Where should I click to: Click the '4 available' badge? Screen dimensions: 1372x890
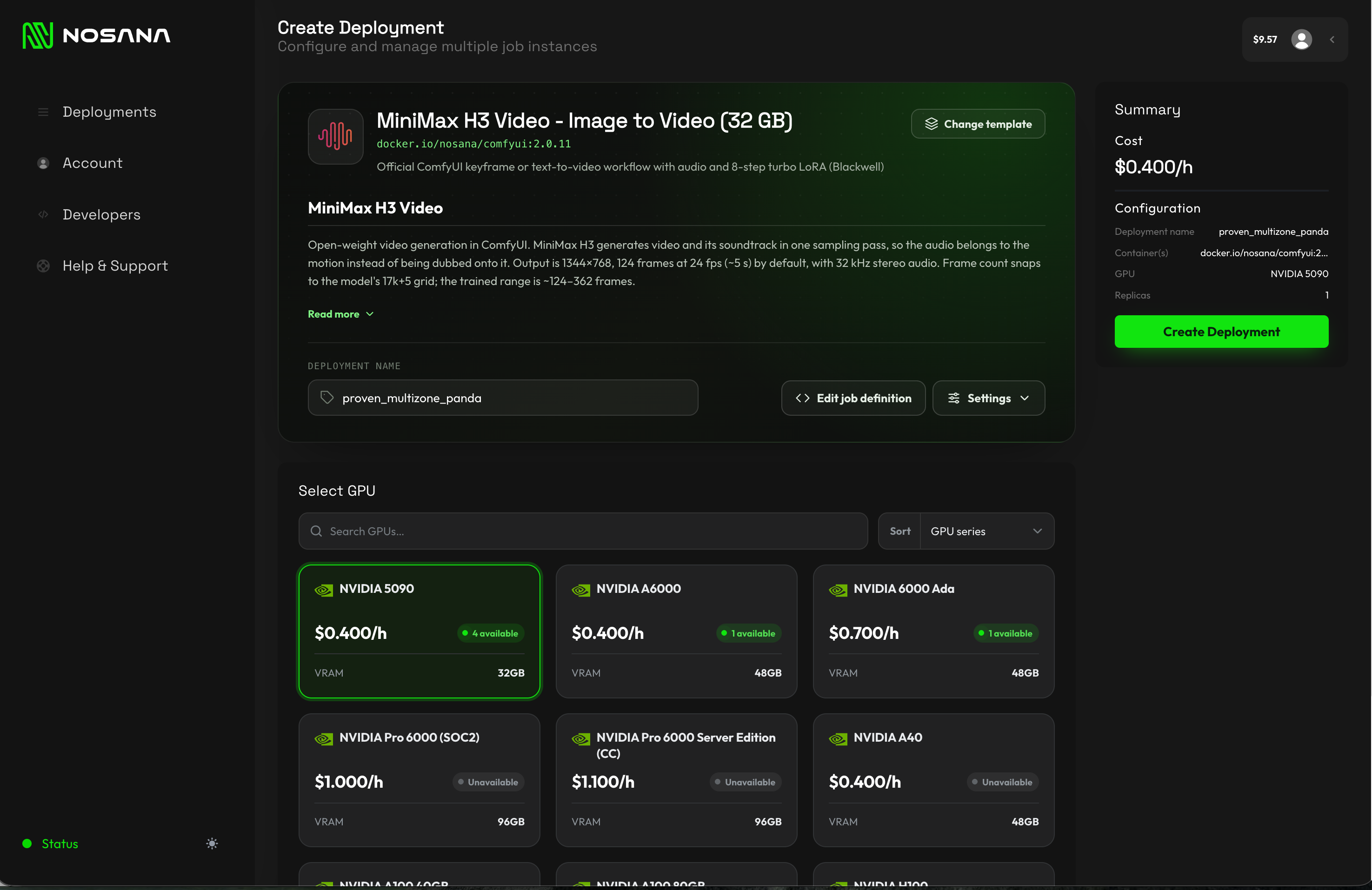tap(490, 633)
